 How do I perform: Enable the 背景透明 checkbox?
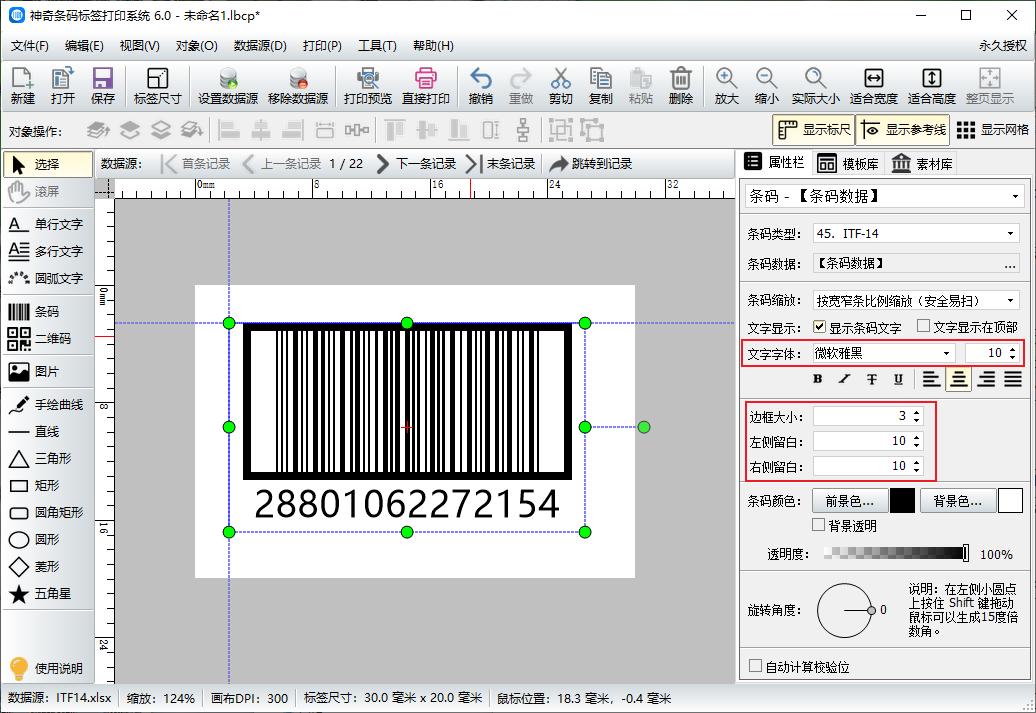(x=818, y=525)
